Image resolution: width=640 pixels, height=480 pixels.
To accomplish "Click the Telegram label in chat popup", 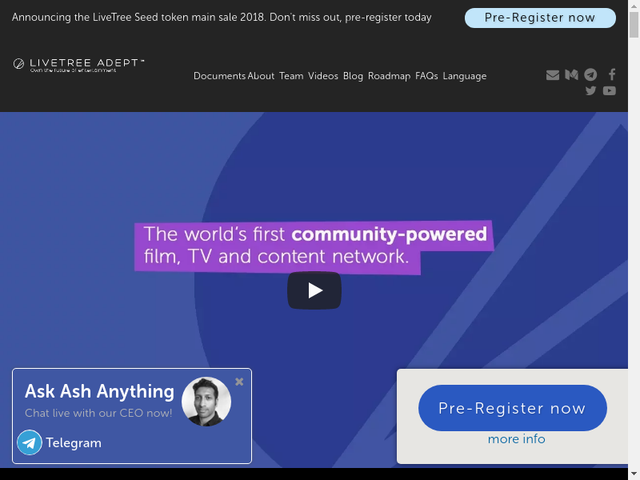I will [x=73, y=443].
